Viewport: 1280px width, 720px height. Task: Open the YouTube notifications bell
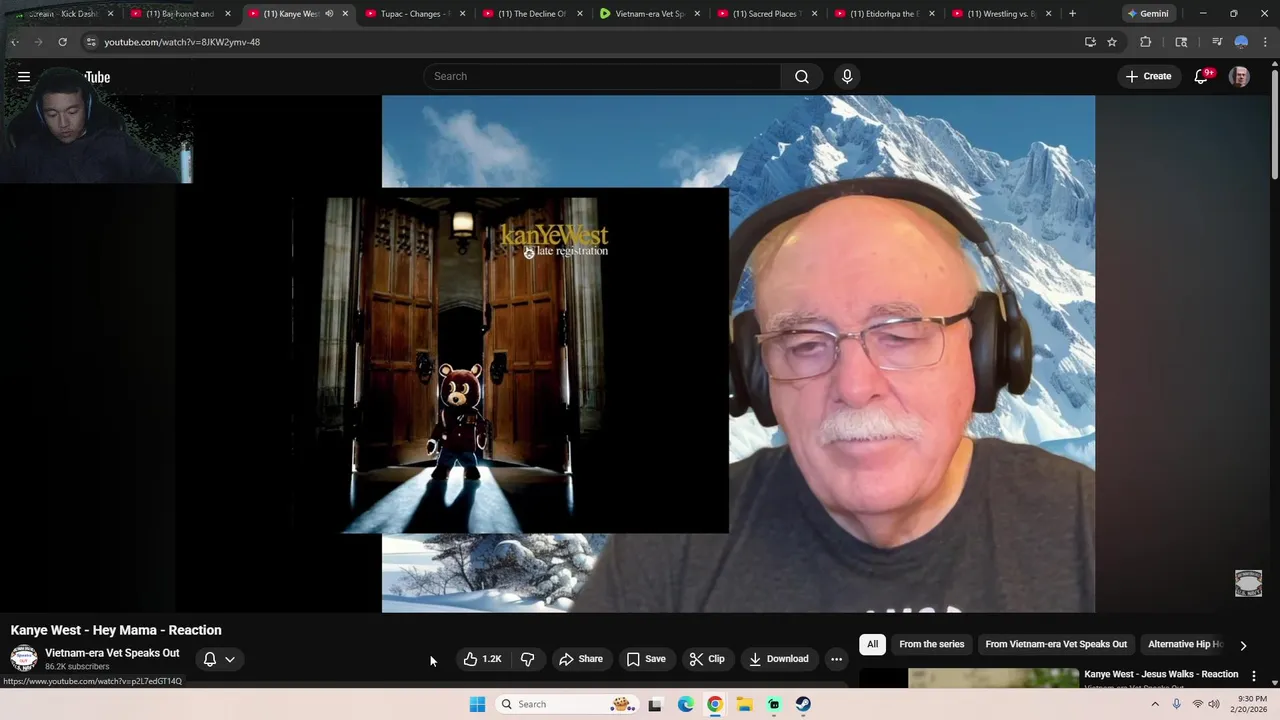1201,77
